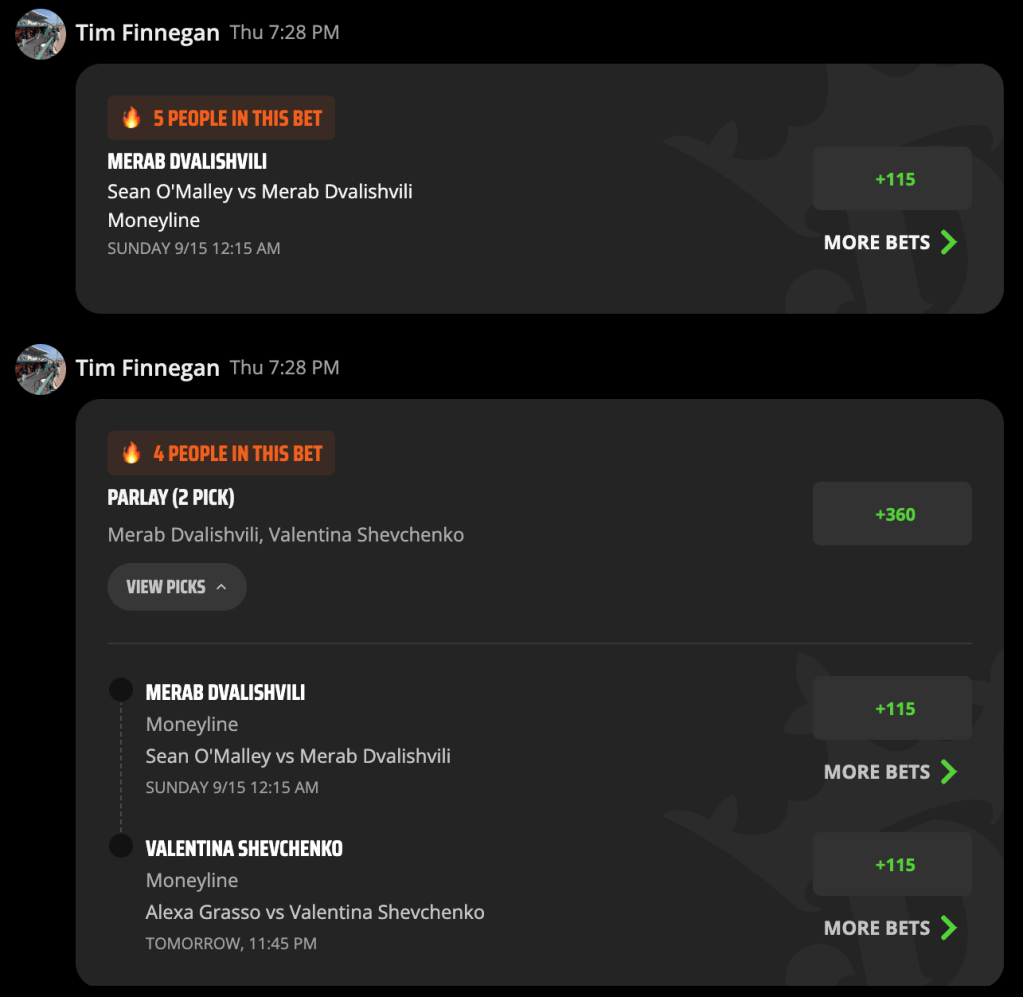Click the fire icon on 5 people bet
Screen dimensions: 1023x997
click(131, 117)
